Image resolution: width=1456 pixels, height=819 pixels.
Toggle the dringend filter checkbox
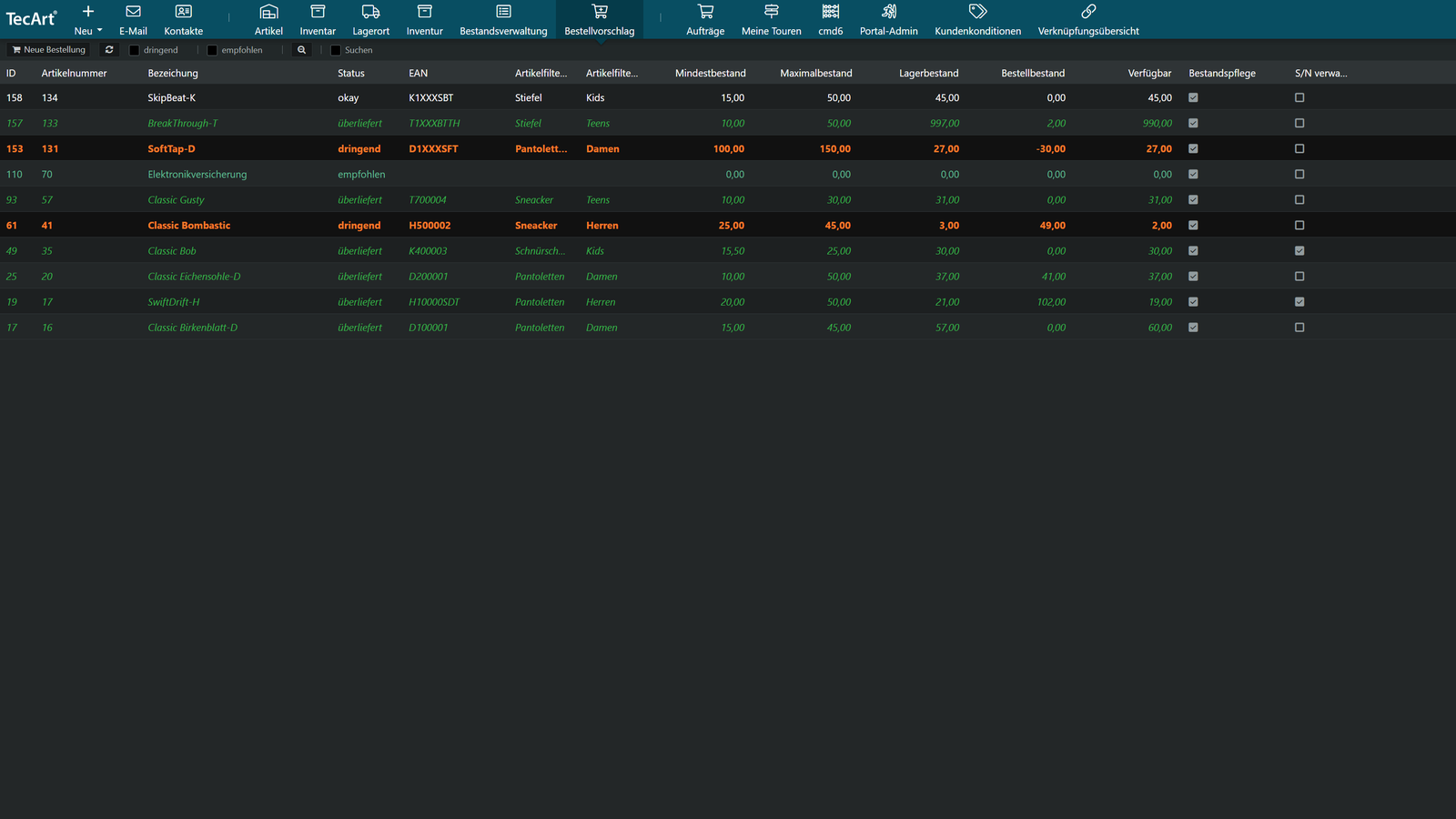coord(135,50)
